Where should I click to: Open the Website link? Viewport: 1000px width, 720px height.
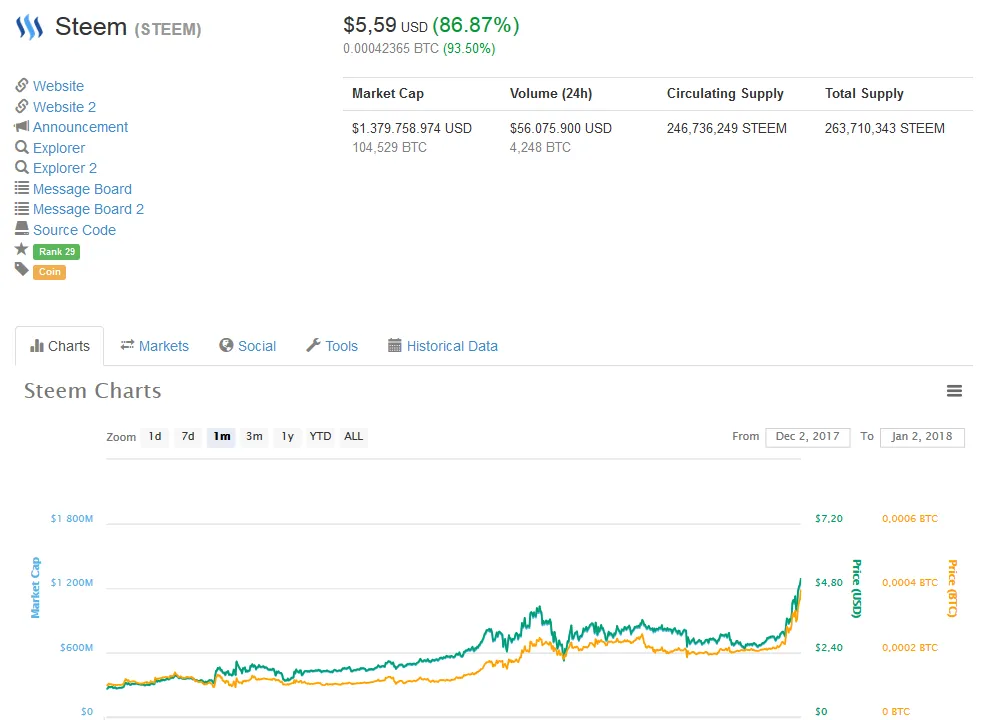click(x=58, y=86)
